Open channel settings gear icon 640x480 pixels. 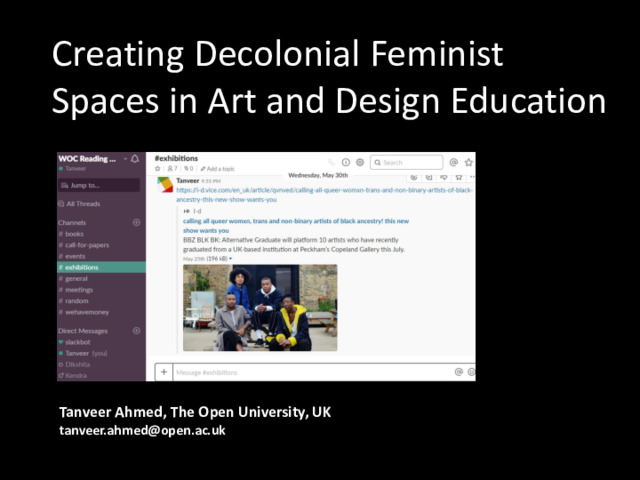point(360,162)
